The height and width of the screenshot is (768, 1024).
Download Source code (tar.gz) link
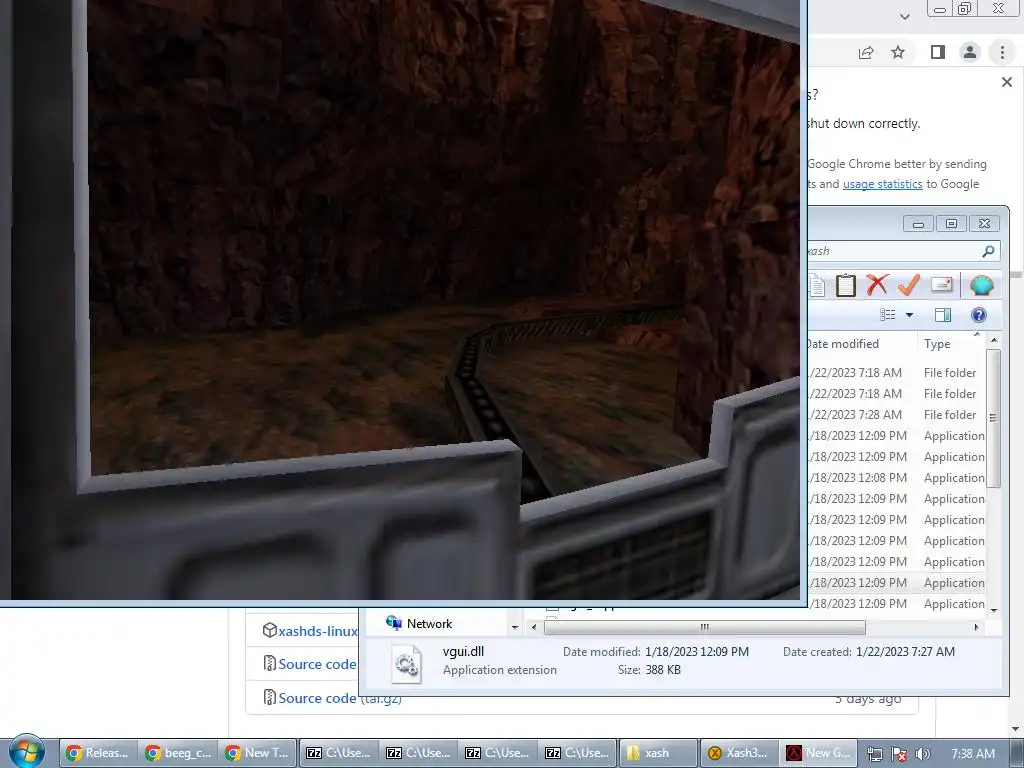pyautogui.click(x=340, y=698)
